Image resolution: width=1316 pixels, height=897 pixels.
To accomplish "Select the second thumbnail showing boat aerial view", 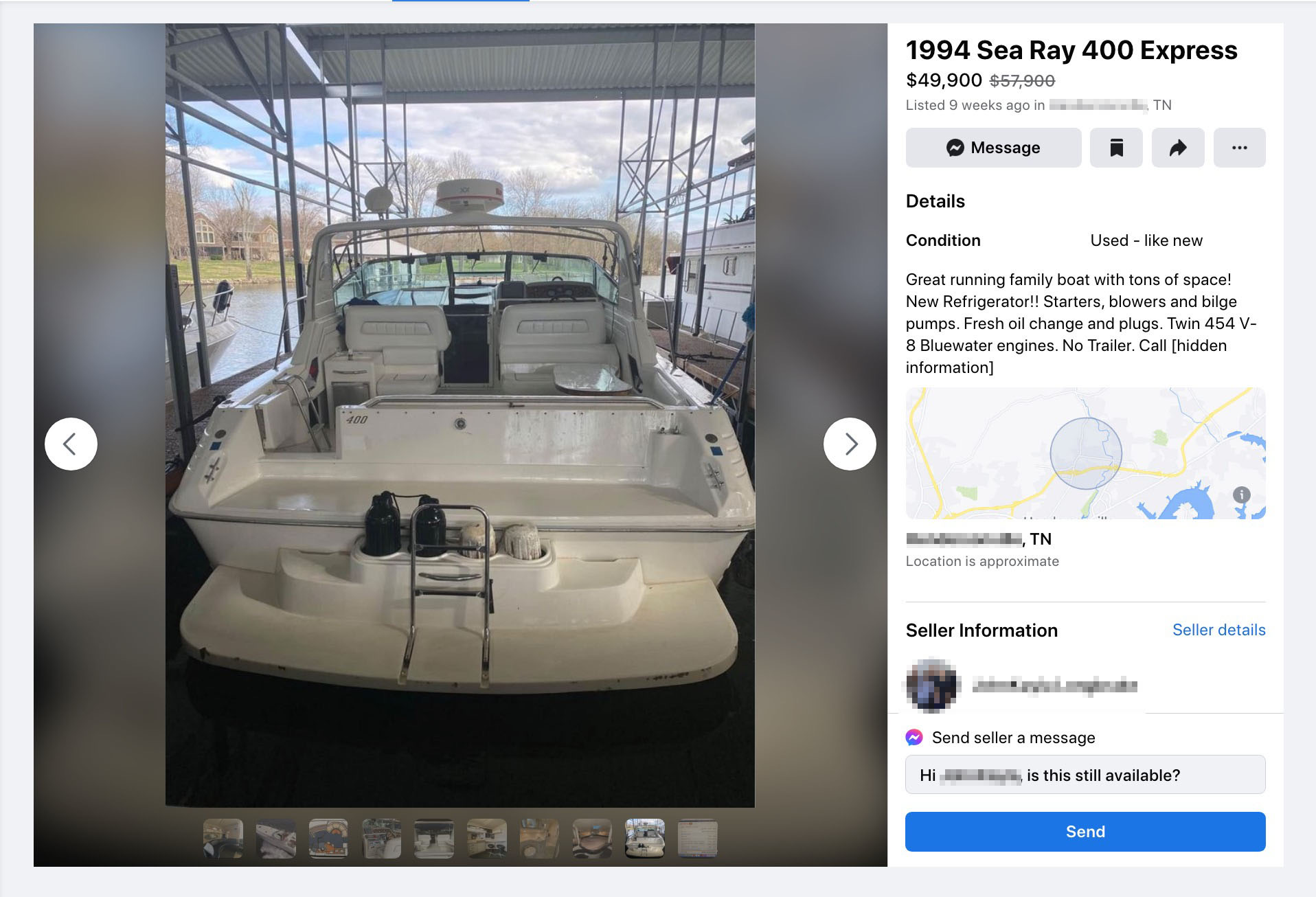I will click(x=276, y=839).
